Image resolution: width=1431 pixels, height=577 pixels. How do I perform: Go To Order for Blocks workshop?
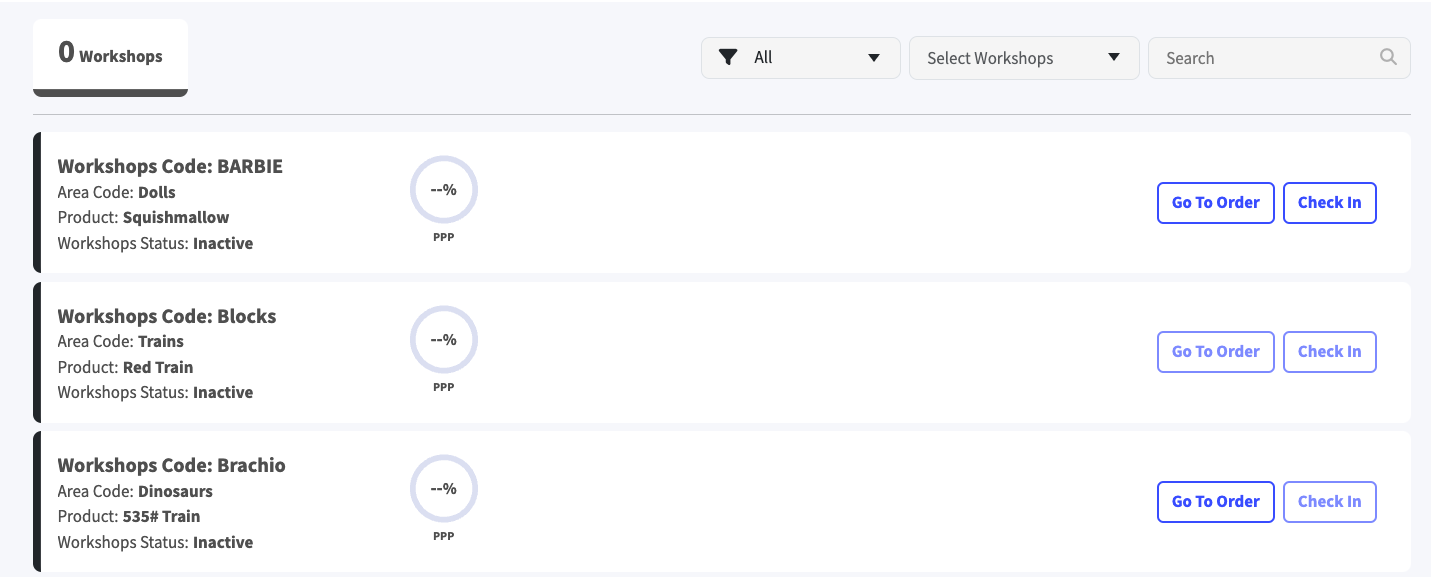click(1216, 352)
